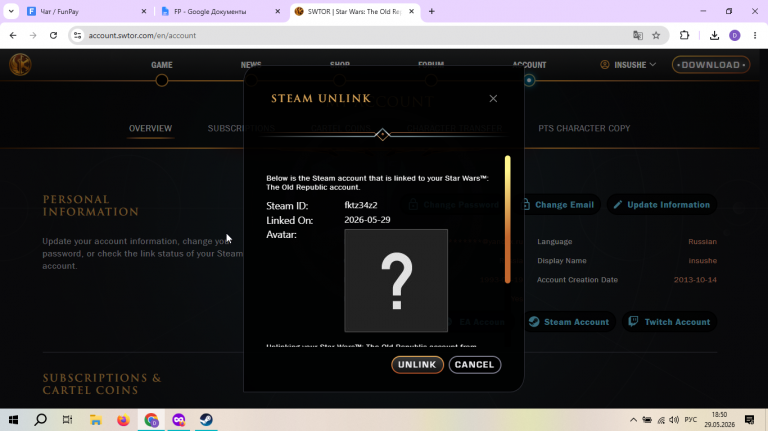Open the Twitch Account link button
This screenshot has height=431, width=768.
coord(669,322)
